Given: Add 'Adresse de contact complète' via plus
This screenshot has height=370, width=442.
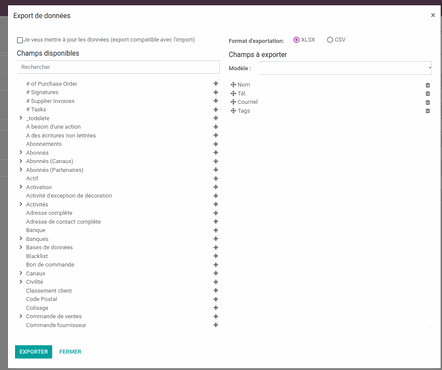Looking at the screenshot, I should pyautogui.click(x=216, y=222).
